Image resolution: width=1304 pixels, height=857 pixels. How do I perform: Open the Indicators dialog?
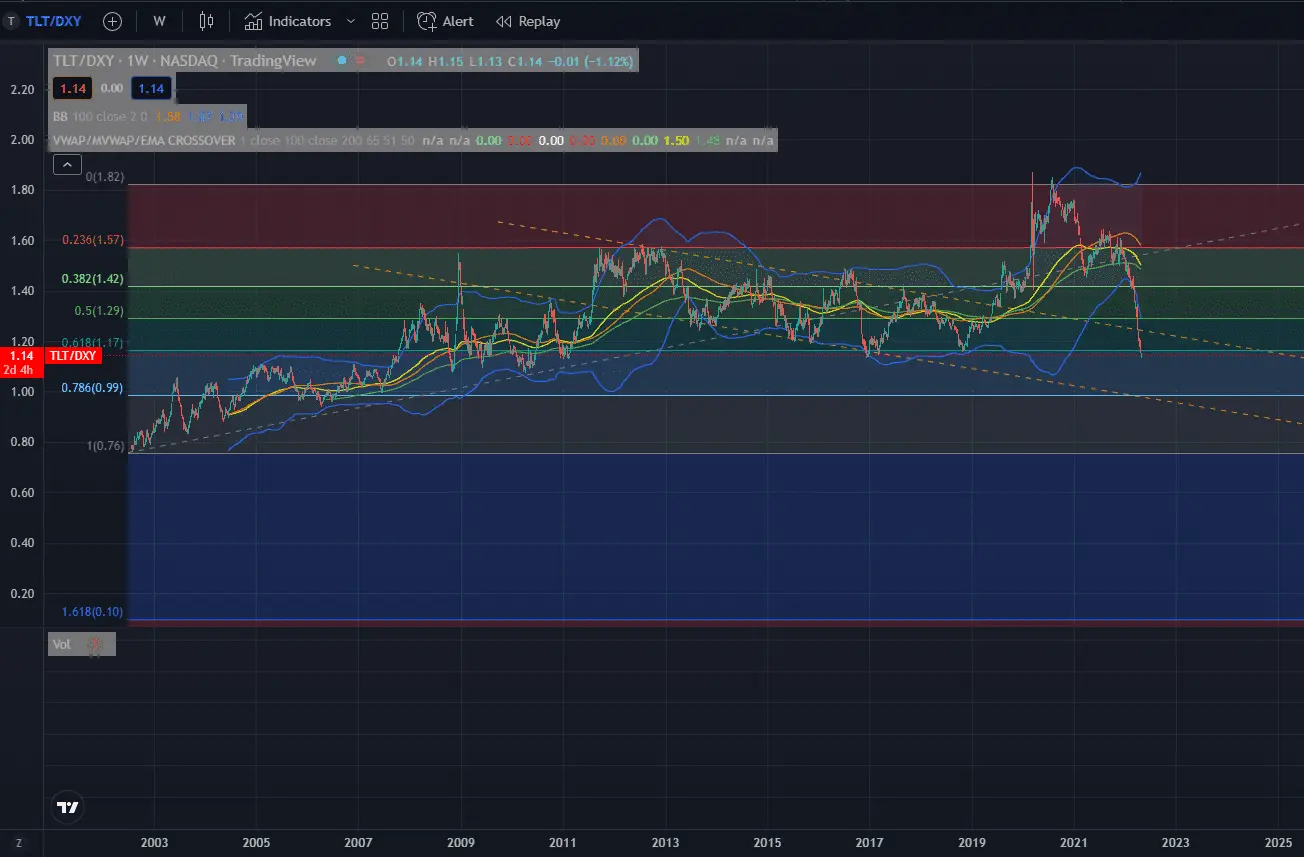288,21
